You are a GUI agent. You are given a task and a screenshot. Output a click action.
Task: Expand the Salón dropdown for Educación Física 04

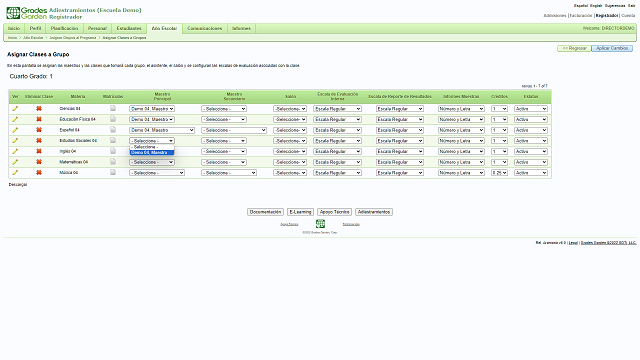[x=290, y=120]
